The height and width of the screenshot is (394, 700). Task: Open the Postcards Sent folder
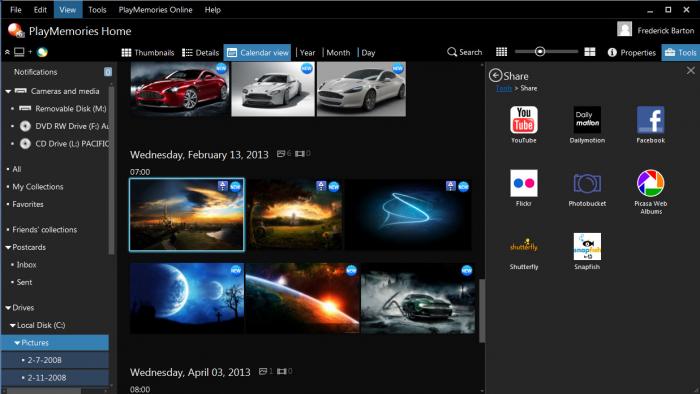click(x=24, y=282)
